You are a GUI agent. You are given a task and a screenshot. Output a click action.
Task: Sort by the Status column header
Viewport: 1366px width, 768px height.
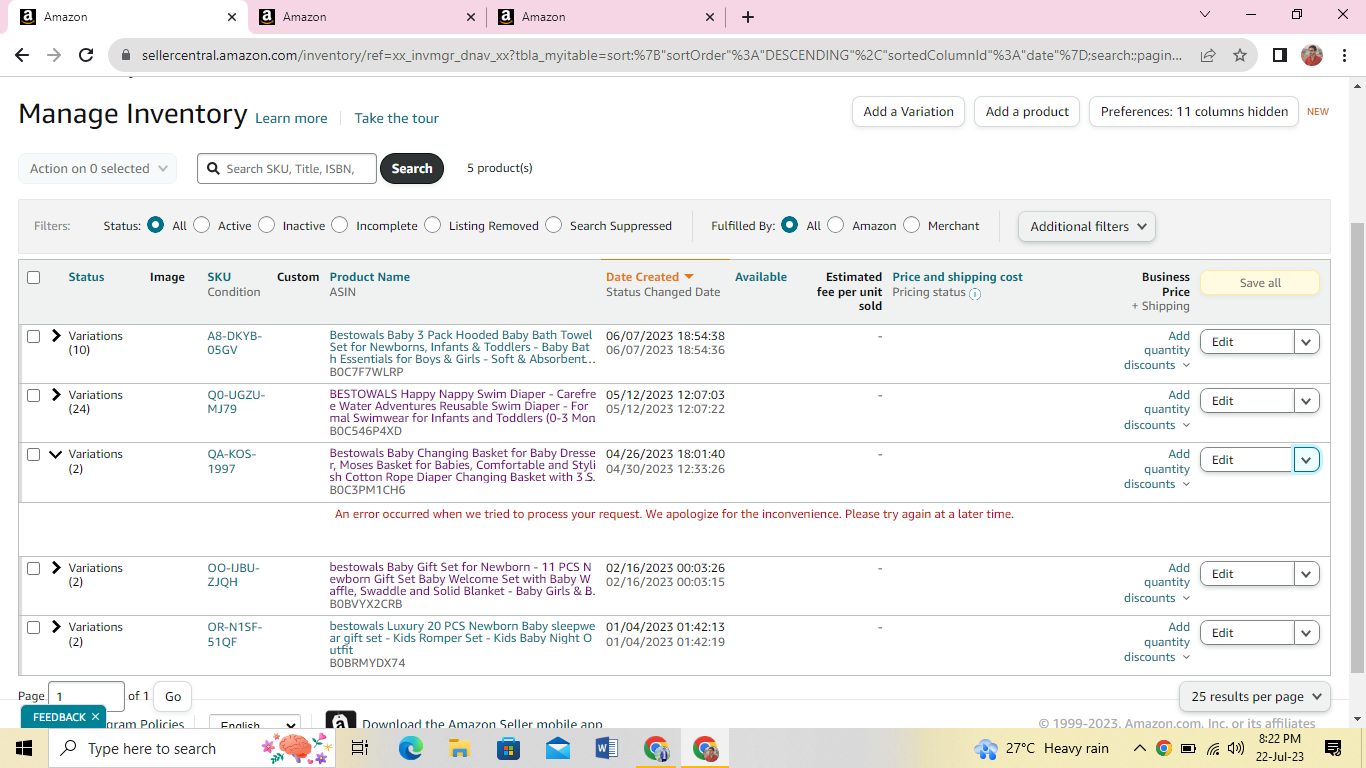(x=86, y=277)
